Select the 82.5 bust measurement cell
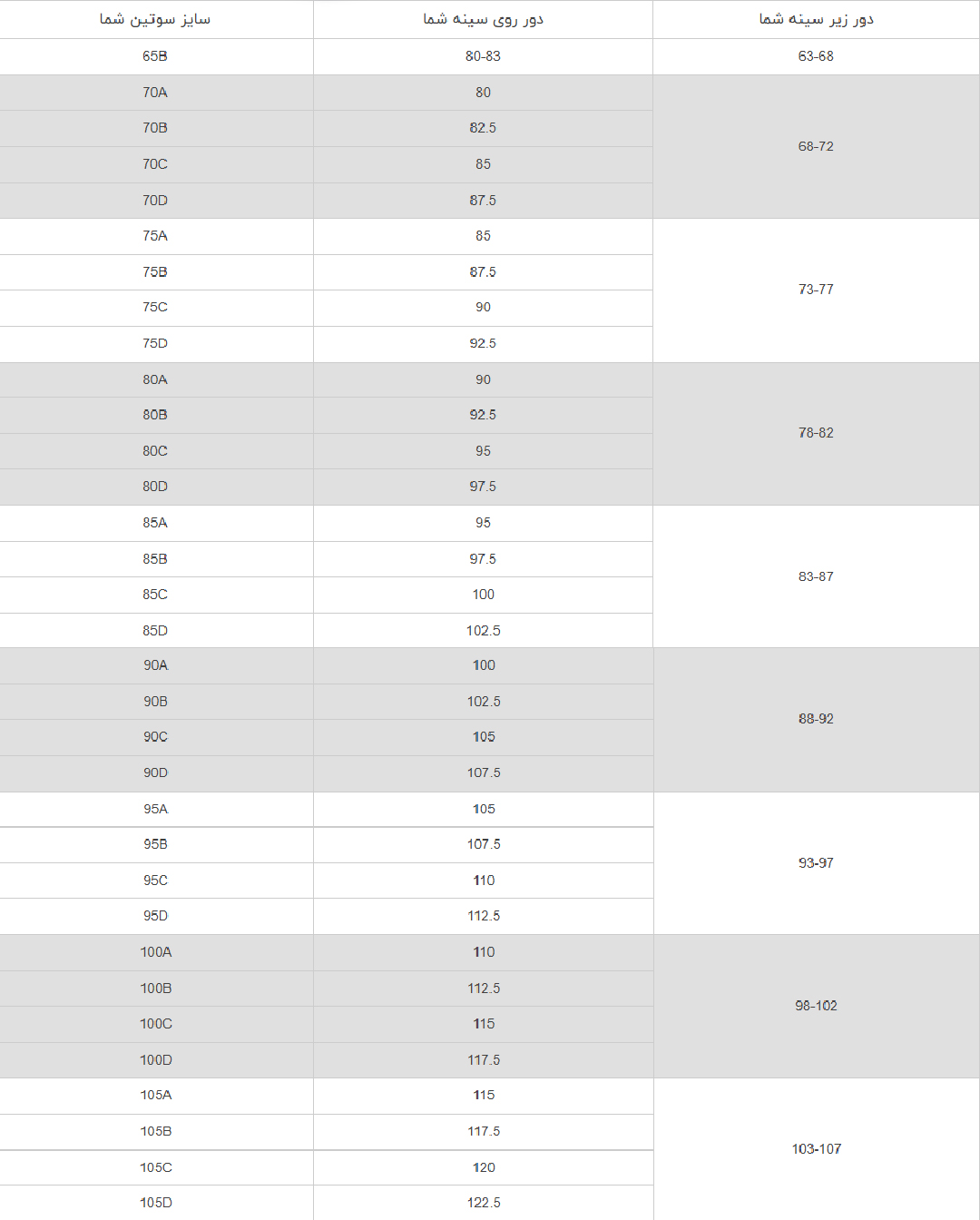This screenshot has height=1220, width=980. click(x=483, y=128)
